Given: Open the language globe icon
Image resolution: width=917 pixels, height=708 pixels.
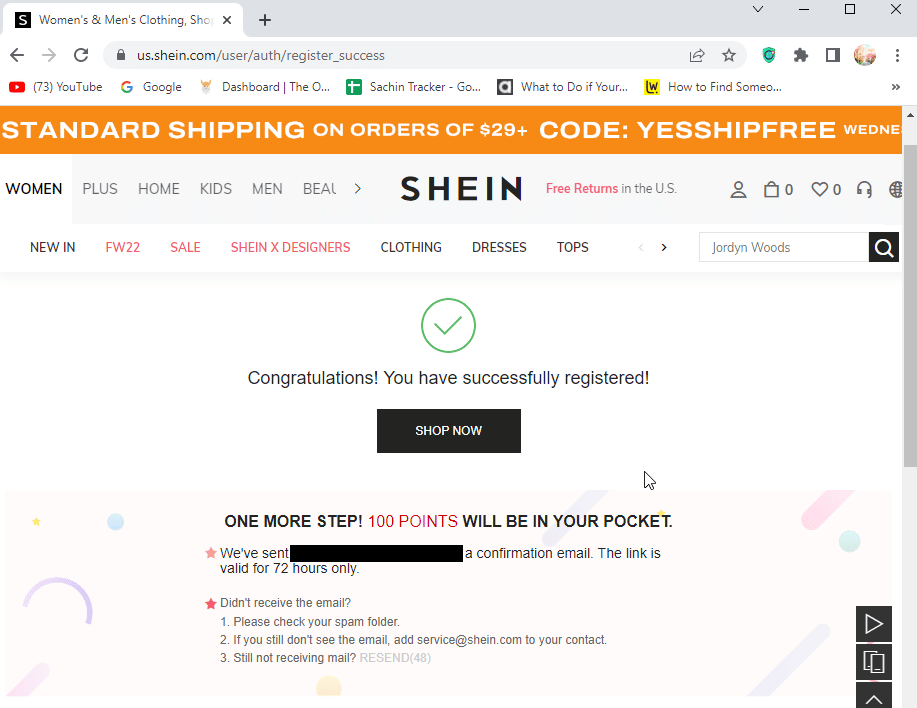Looking at the screenshot, I should click(x=895, y=189).
